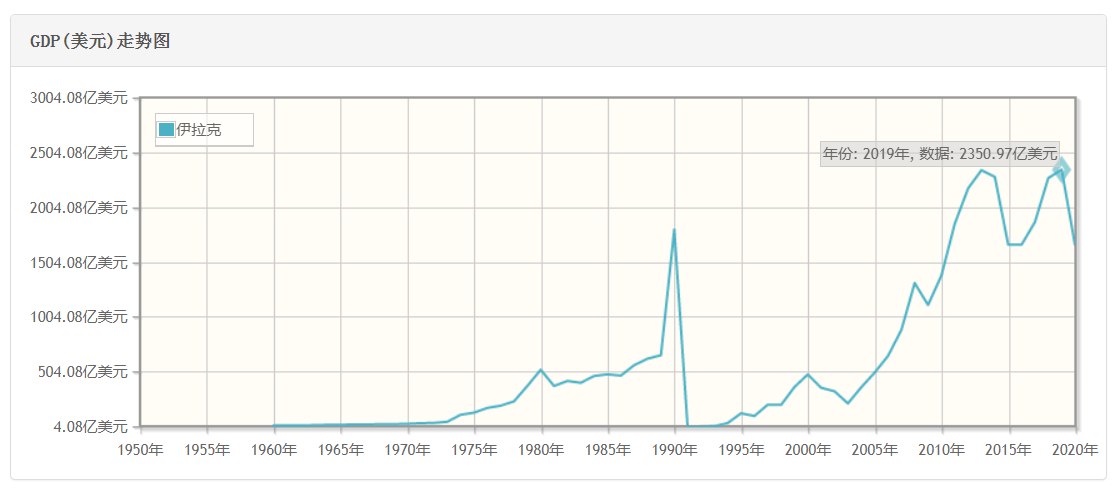Screen dimensions: 1120x489
Task: Click the 2010年 x-axis label
Action: click(942, 450)
